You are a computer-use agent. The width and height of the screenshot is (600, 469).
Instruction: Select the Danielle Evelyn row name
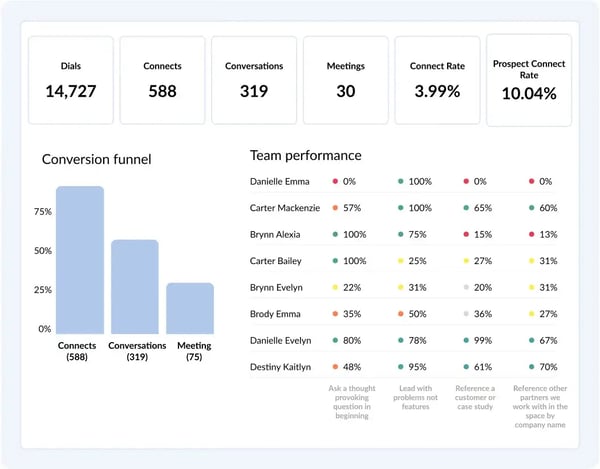click(280, 340)
